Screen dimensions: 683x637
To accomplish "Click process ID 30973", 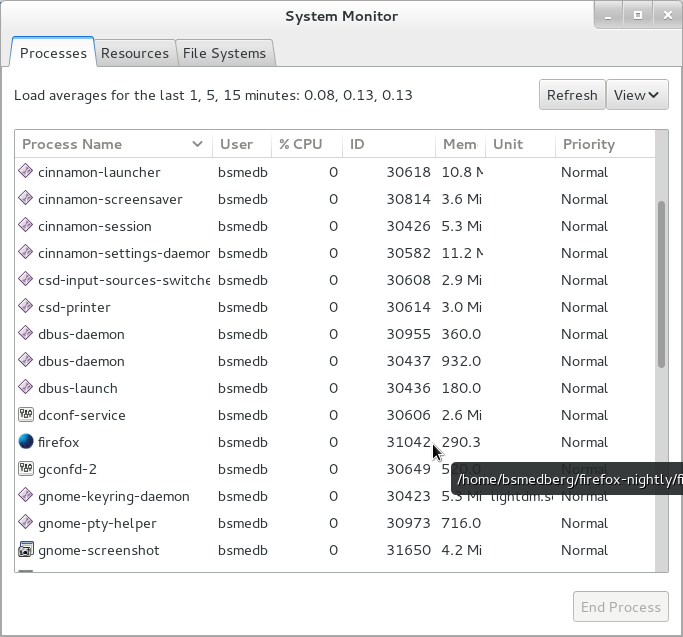I will pyautogui.click(x=409, y=523).
